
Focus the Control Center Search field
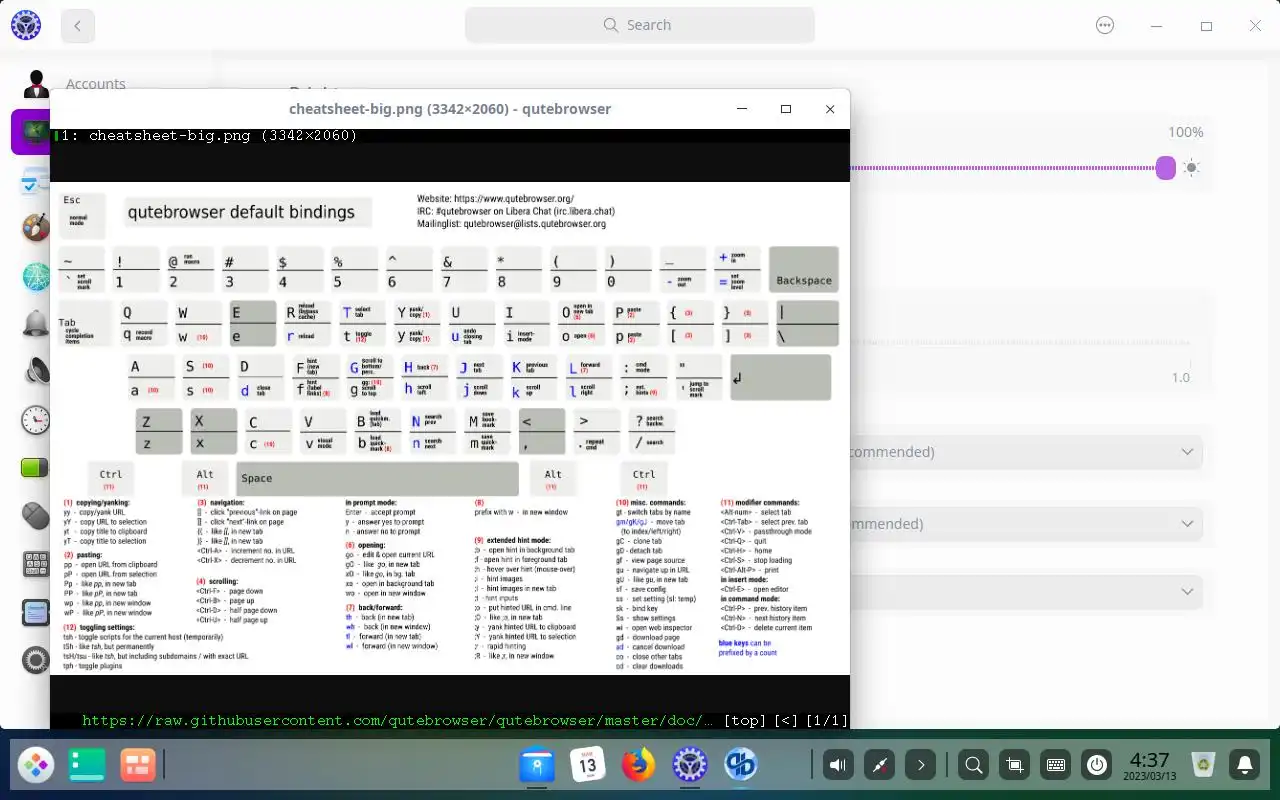pos(640,25)
